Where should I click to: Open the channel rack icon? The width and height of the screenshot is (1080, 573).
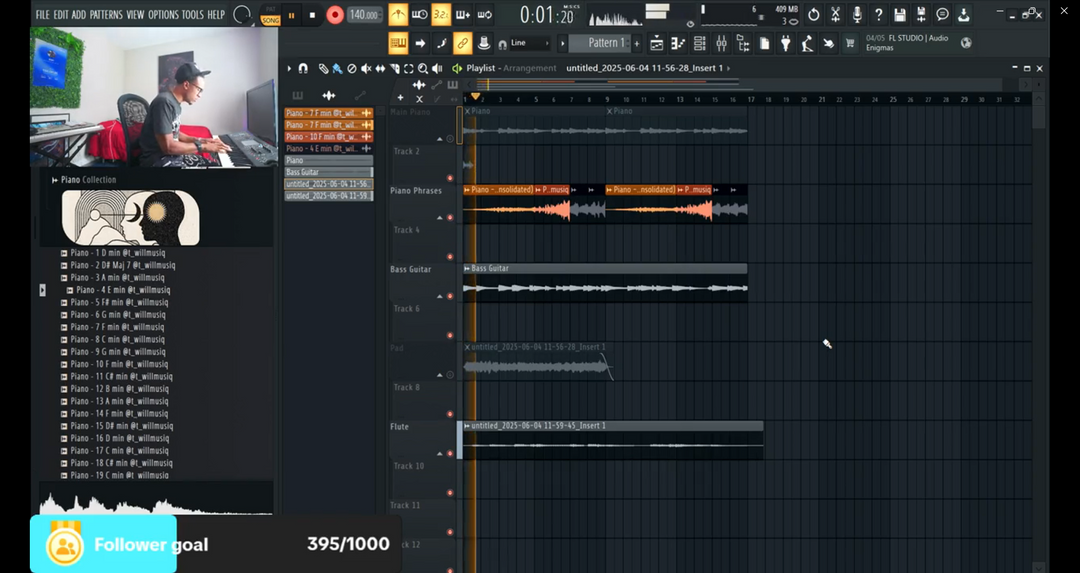(x=699, y=43)
